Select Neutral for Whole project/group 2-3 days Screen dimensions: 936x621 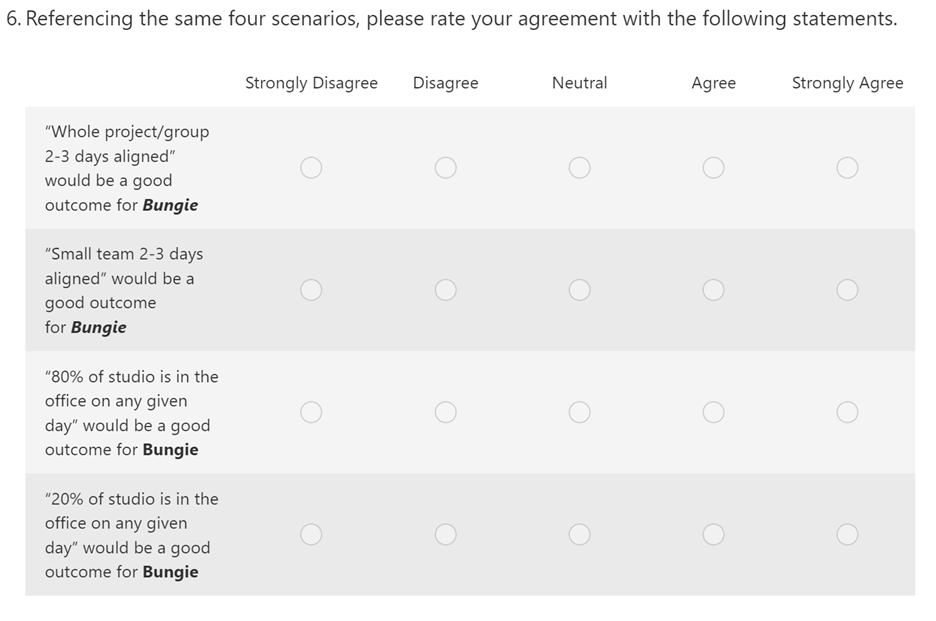tap(579, 168)
